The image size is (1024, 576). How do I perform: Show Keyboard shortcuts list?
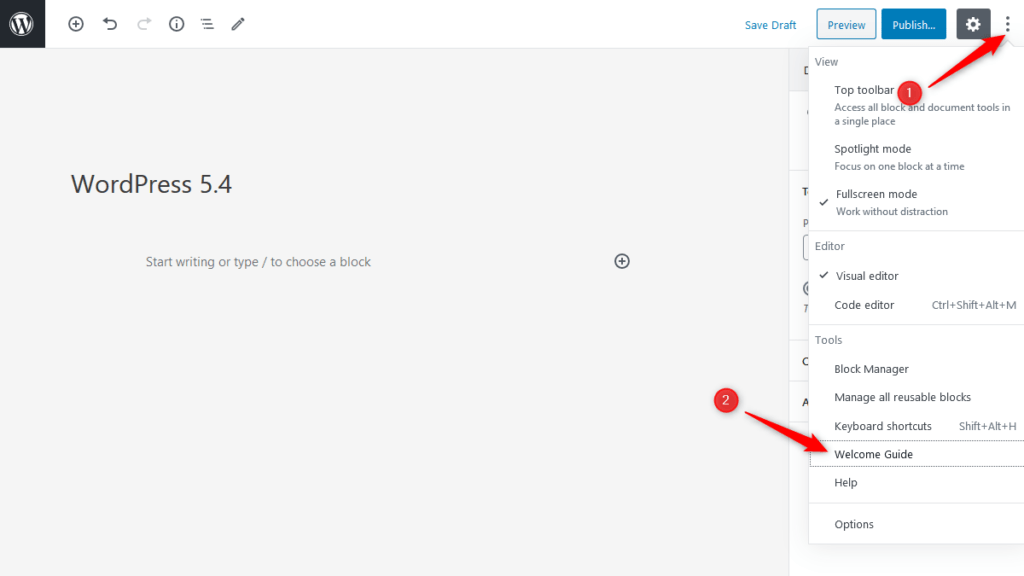916,426
